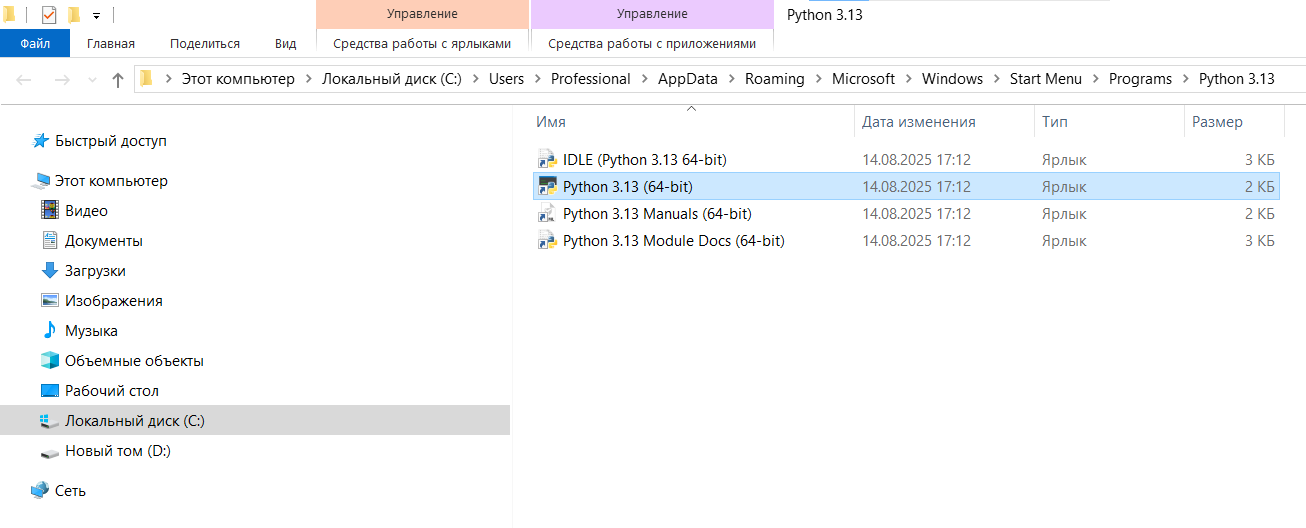Click the IDLE (Python 3.13 64-bit) shortcut icon
The width and height of the screenshot is (1306, 528).
pos(547,159)
